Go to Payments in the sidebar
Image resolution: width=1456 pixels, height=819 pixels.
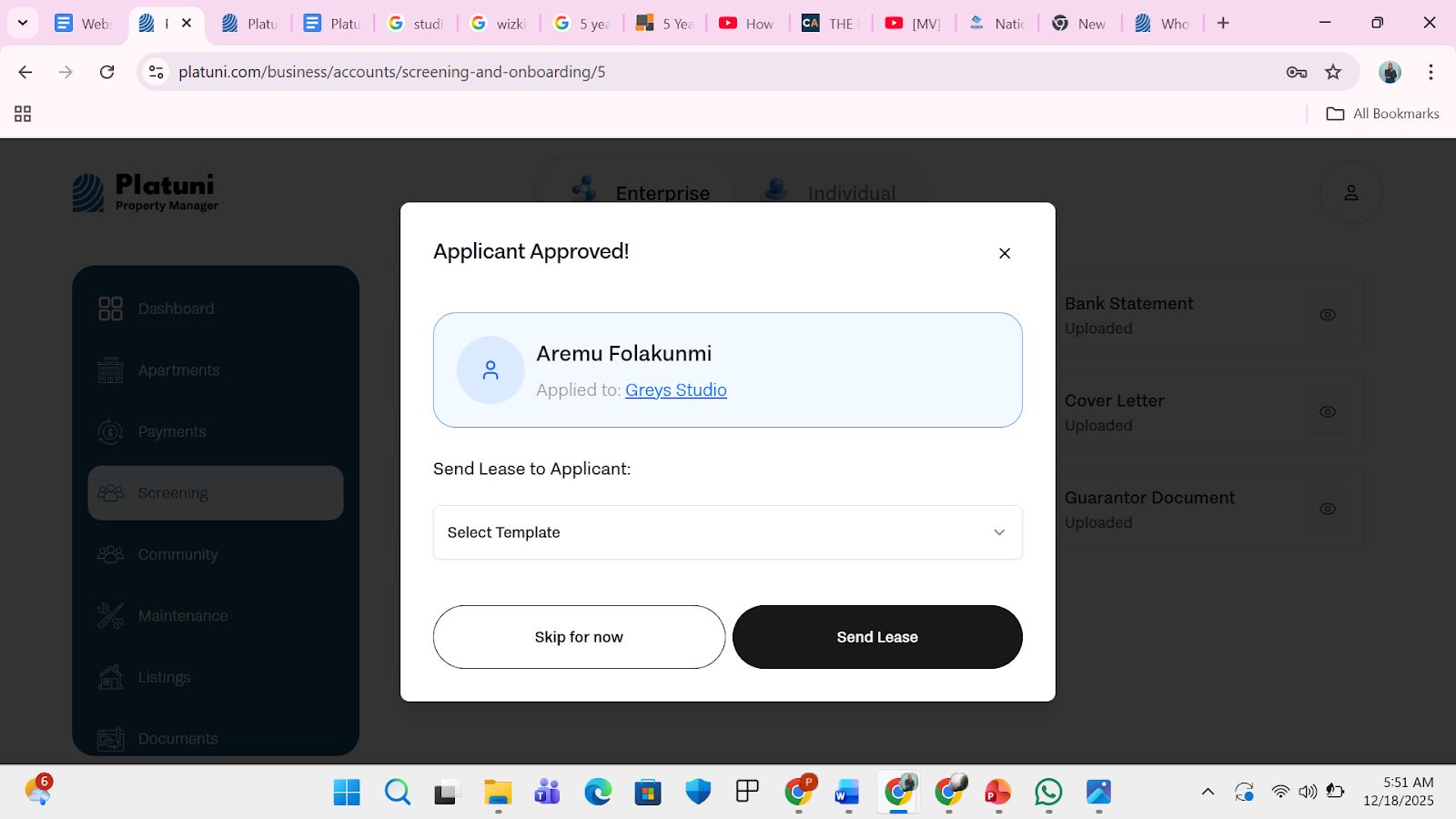[x=216, y=431]
